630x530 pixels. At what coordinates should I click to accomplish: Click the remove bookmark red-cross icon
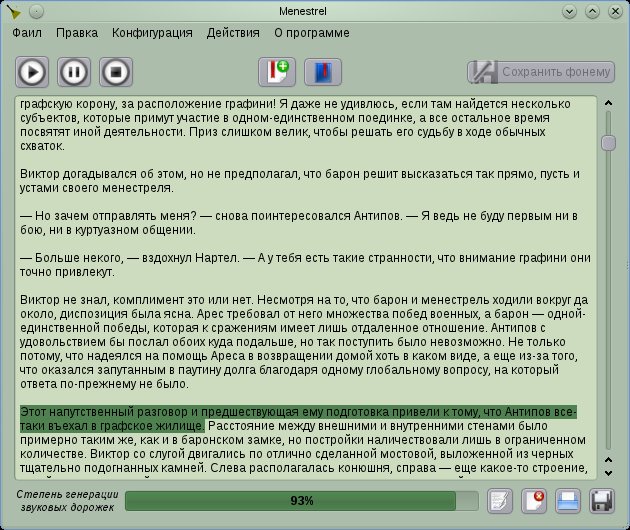coord(534,501)
